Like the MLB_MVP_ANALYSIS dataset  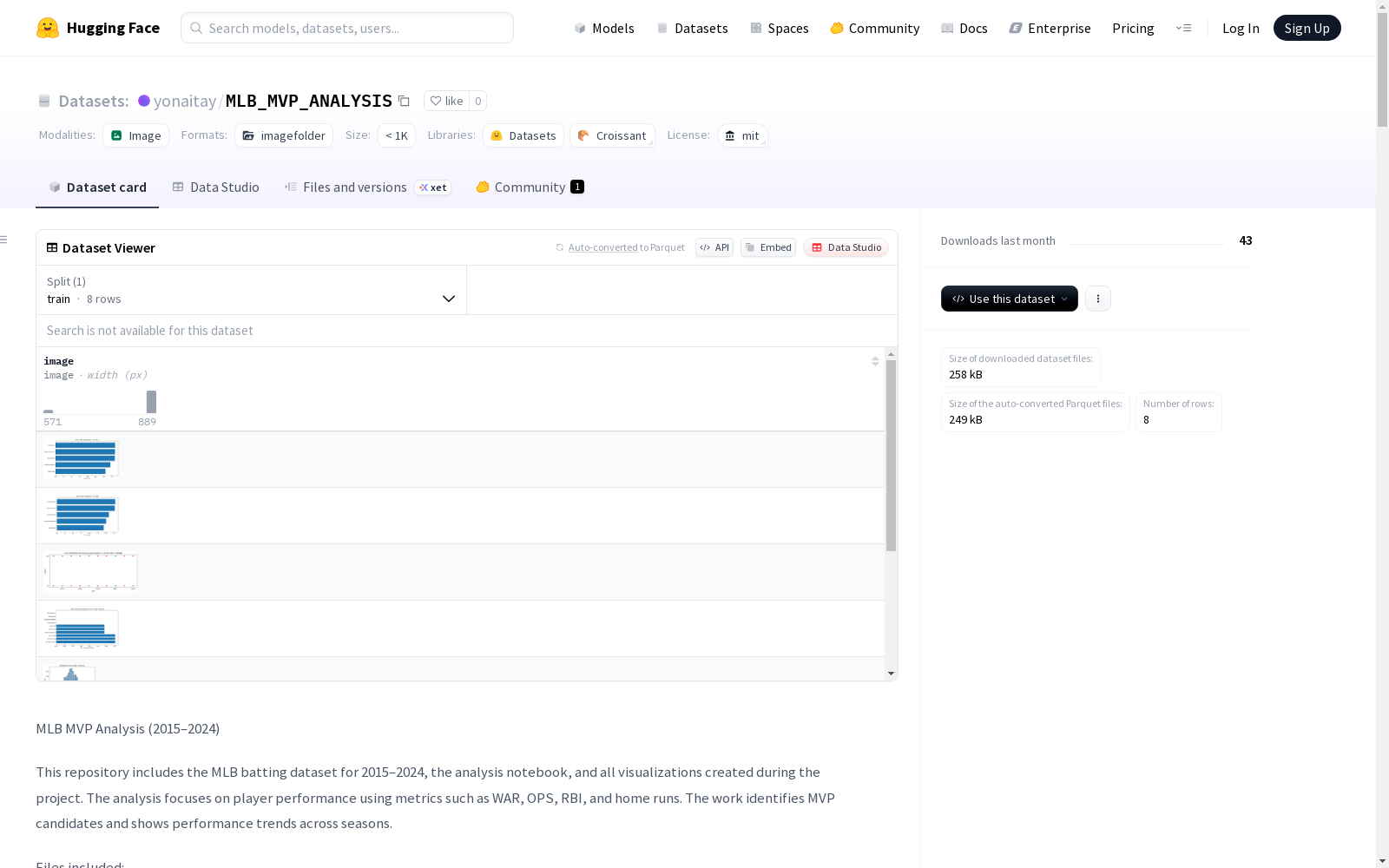pos(447,101)
